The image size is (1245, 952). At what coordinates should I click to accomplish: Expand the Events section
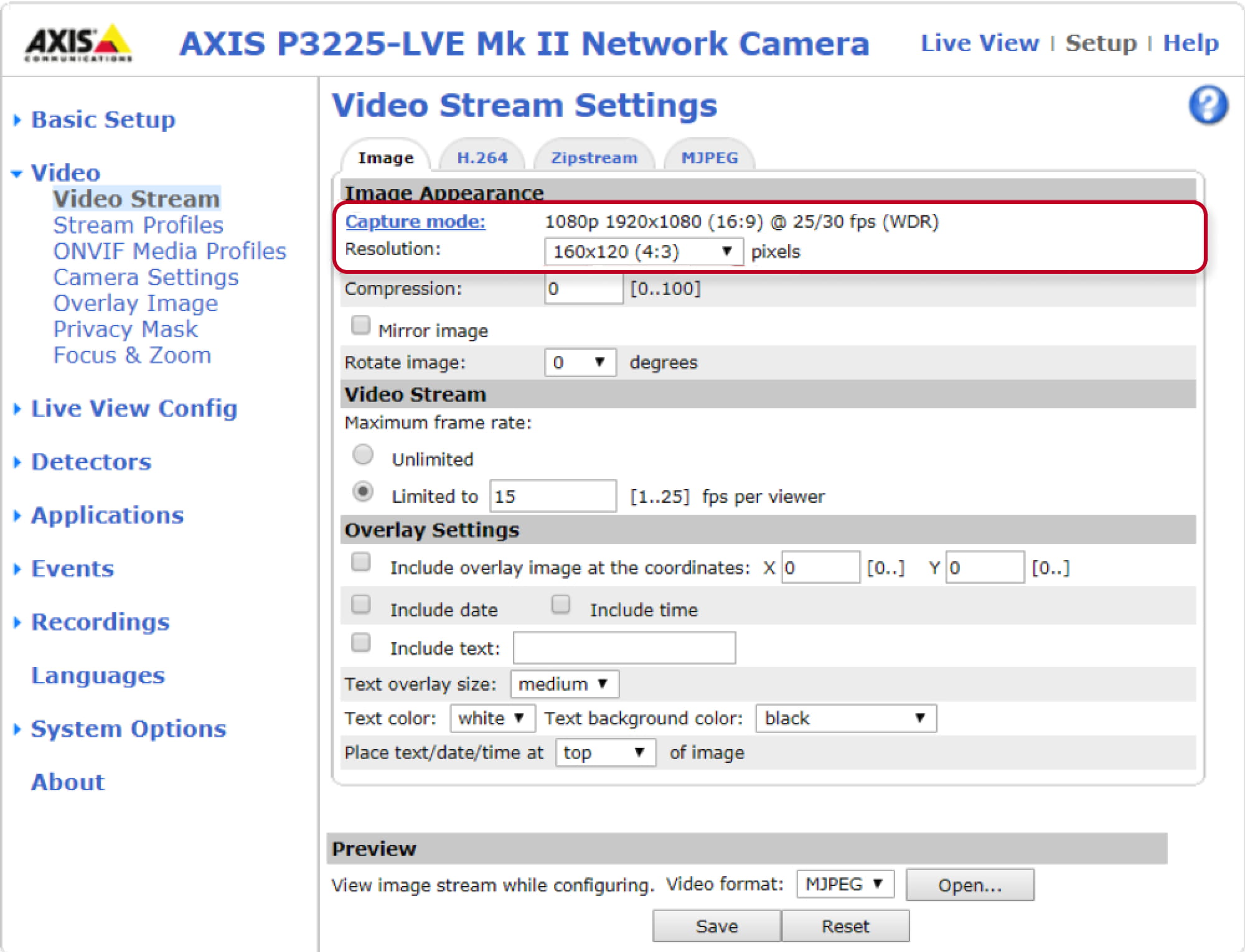(x=17, y=569)
